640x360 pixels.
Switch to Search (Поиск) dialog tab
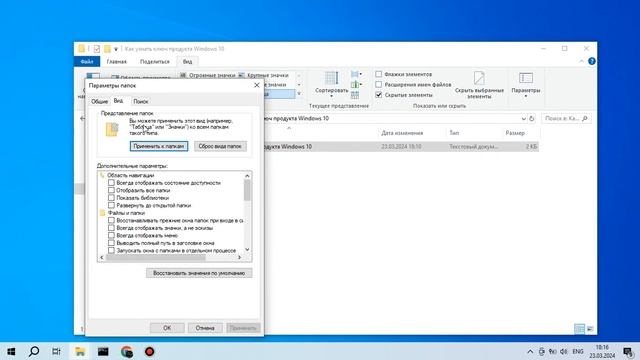(x=140, y=102)
